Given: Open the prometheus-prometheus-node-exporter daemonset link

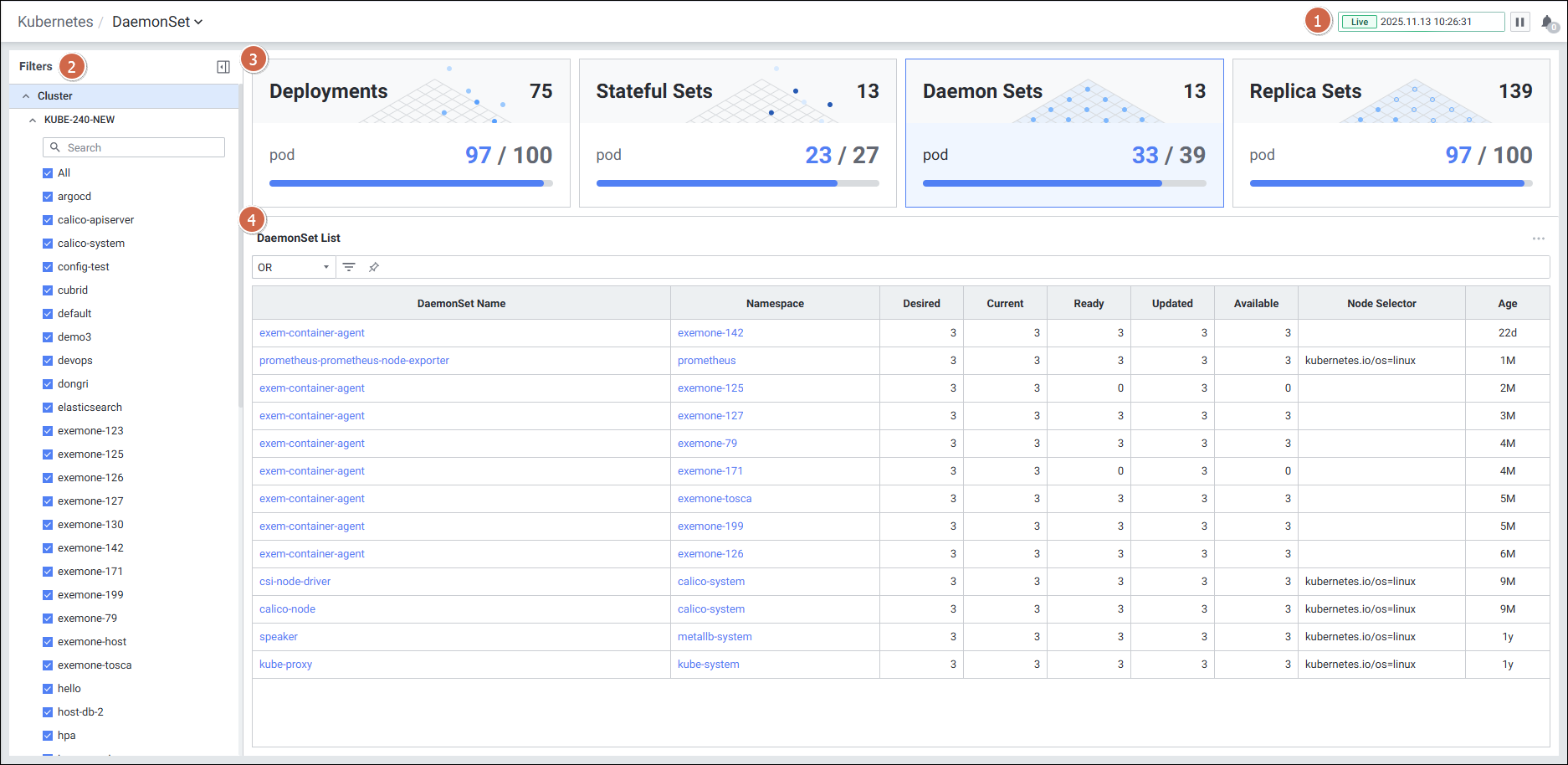Looking at the screenshot, I should 354,361.
